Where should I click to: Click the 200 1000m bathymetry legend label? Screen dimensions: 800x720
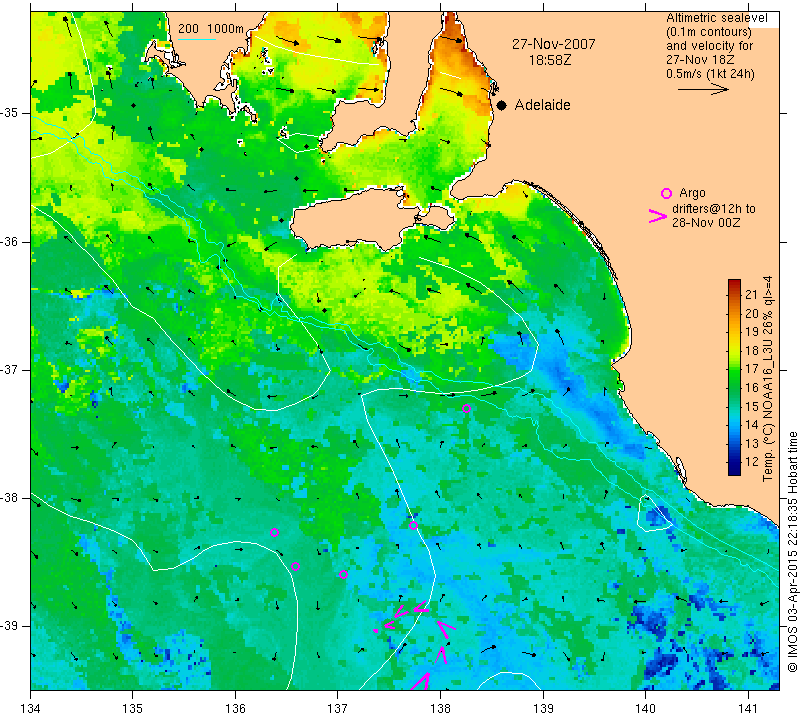tap(211, 29)
